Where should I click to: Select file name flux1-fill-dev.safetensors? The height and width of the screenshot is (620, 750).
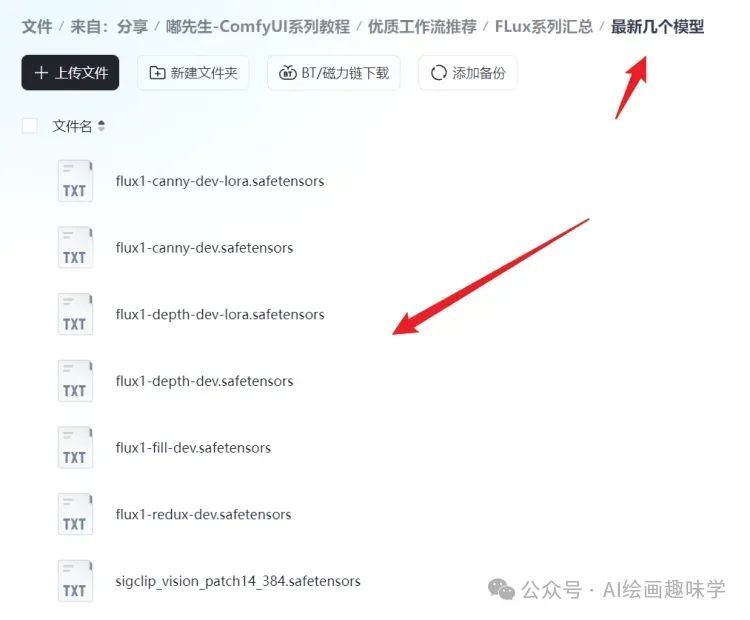(x=193, y=448)
